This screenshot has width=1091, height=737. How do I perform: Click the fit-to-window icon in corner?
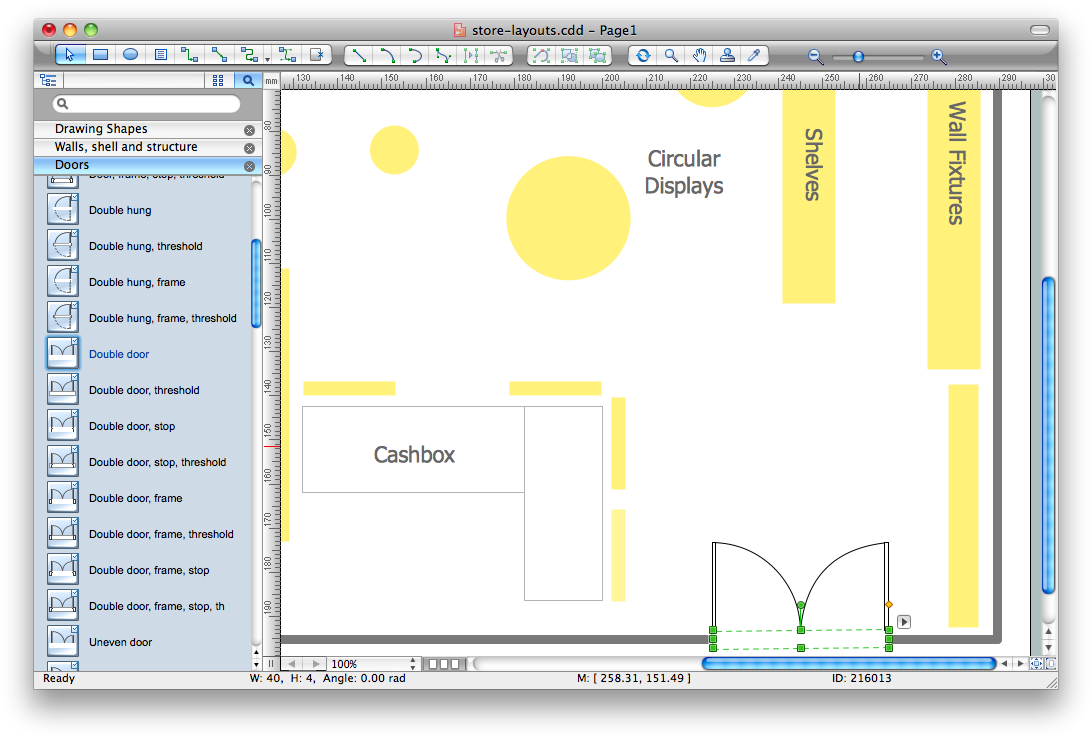(1036, 664)
